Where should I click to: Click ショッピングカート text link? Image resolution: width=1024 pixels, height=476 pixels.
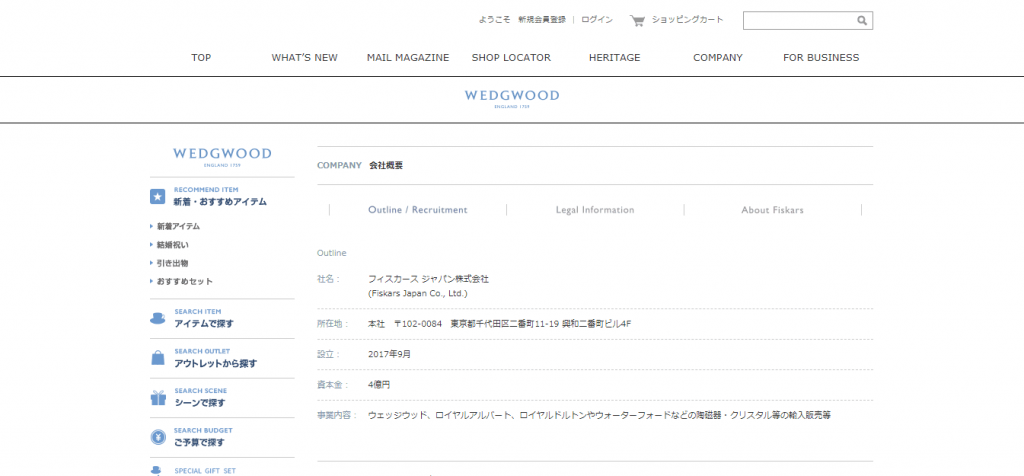pos(688,20)
